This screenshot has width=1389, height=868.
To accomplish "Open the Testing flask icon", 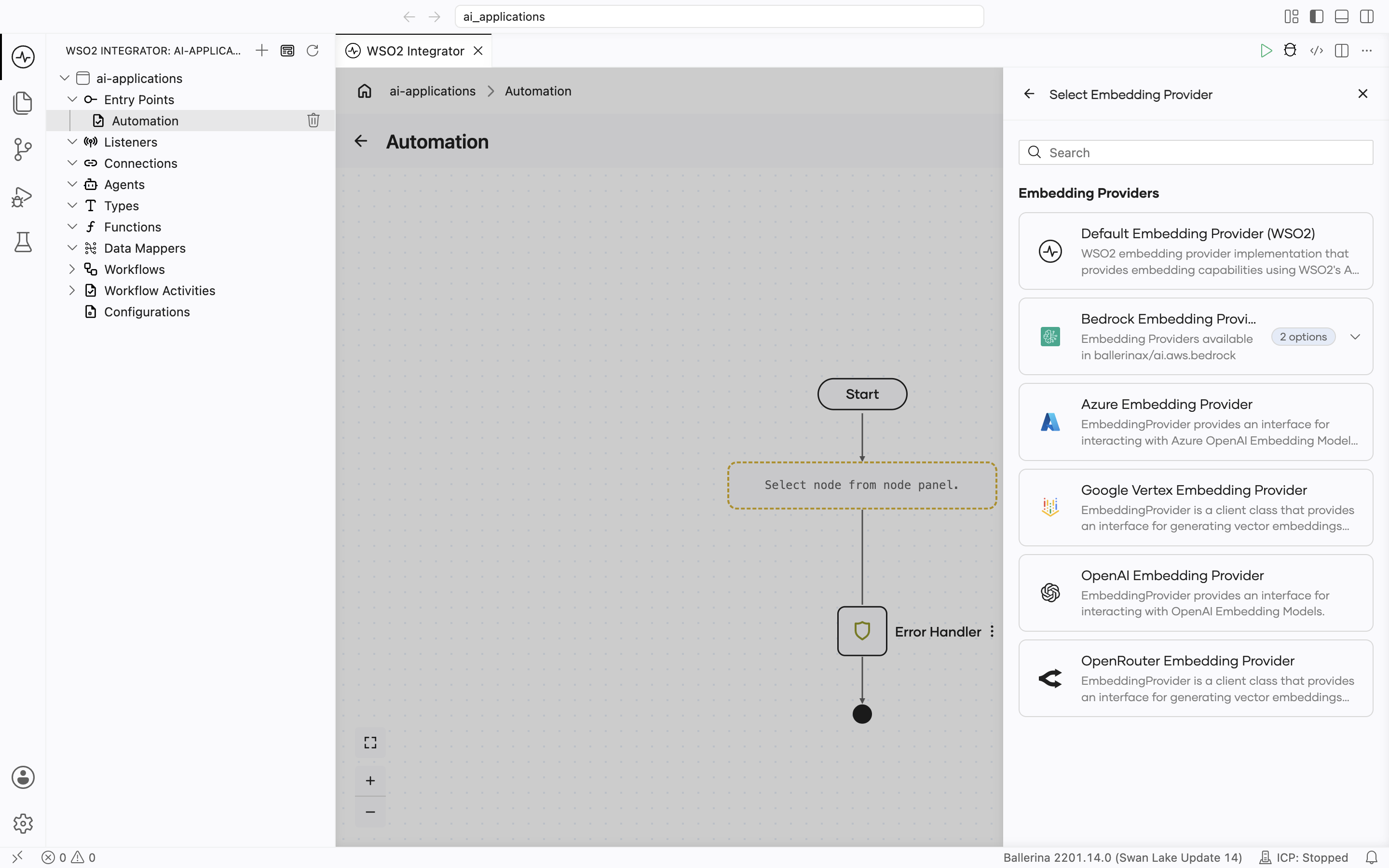I will [x=23, y=242].
